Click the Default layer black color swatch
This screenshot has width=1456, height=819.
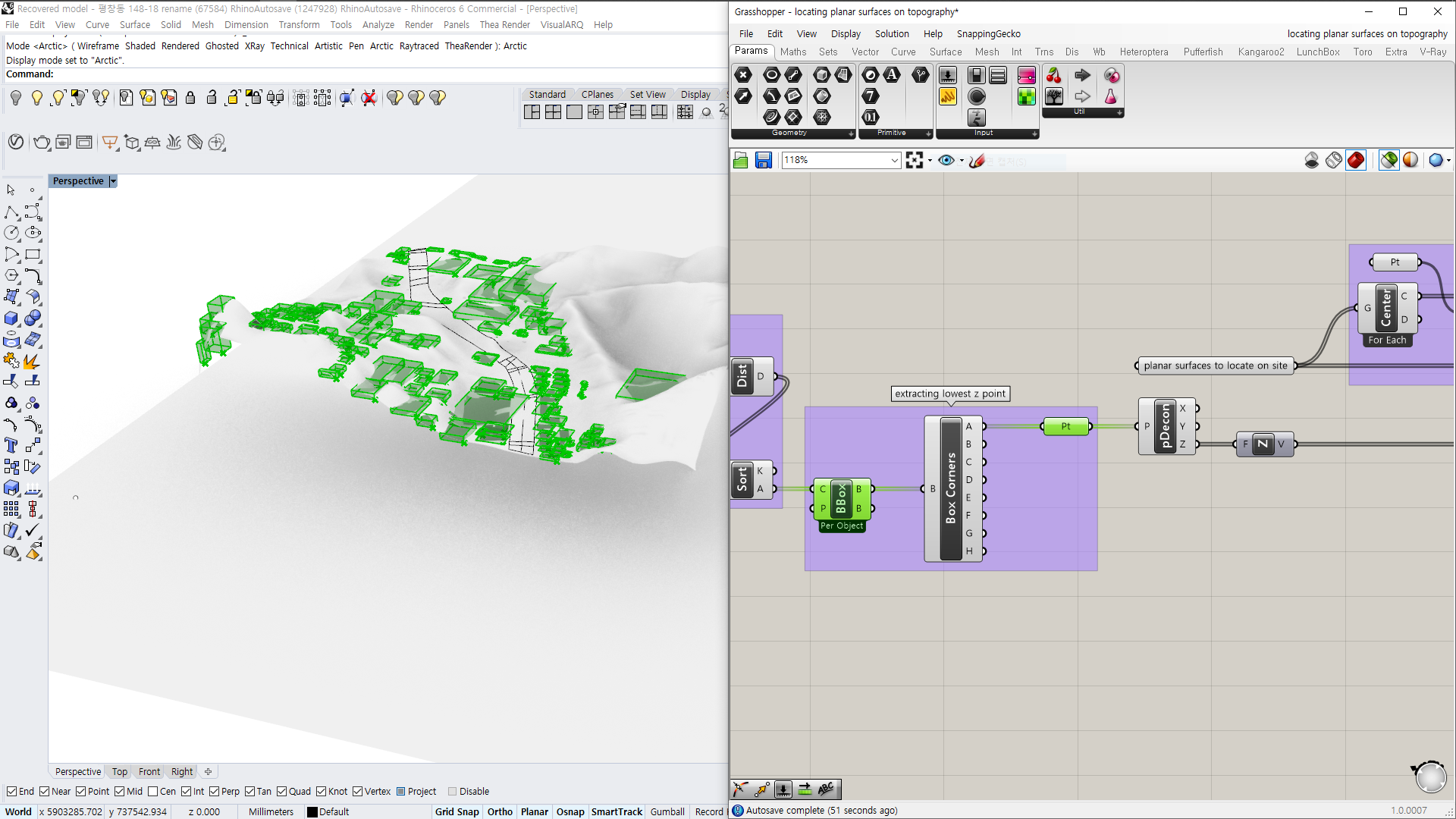click(312, 811)
